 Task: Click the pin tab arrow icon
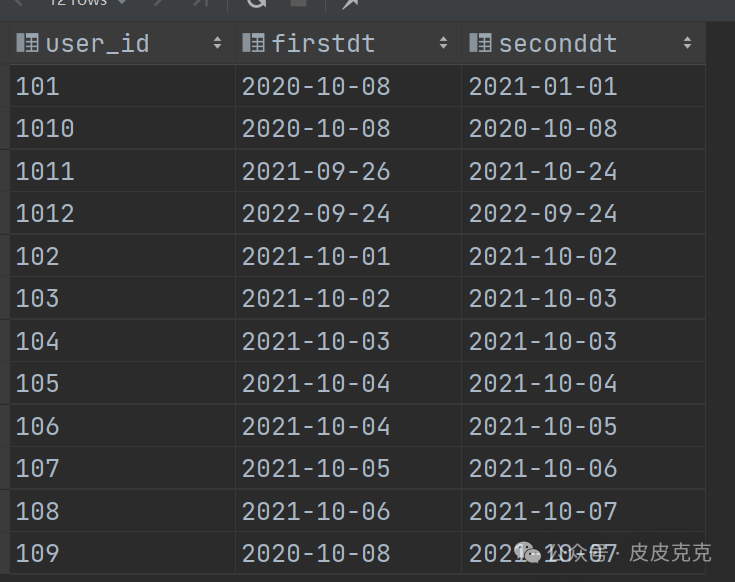coord(350,3)
